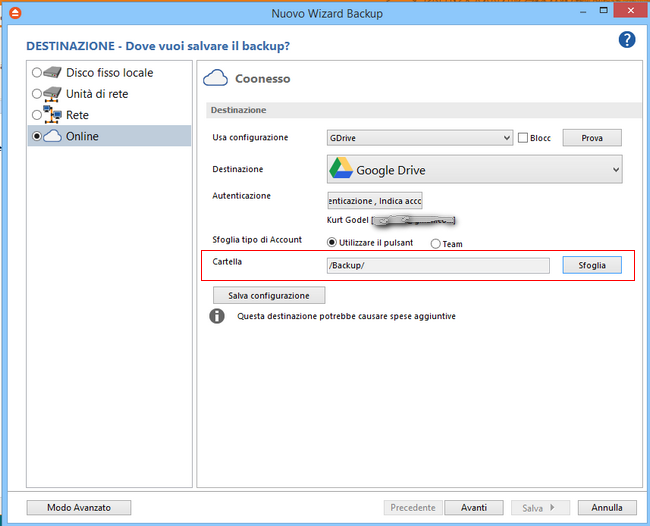Select the Utilizzare il pulsant radio option
This screenshot has width=650, height=526.
(x=333, y=243)
